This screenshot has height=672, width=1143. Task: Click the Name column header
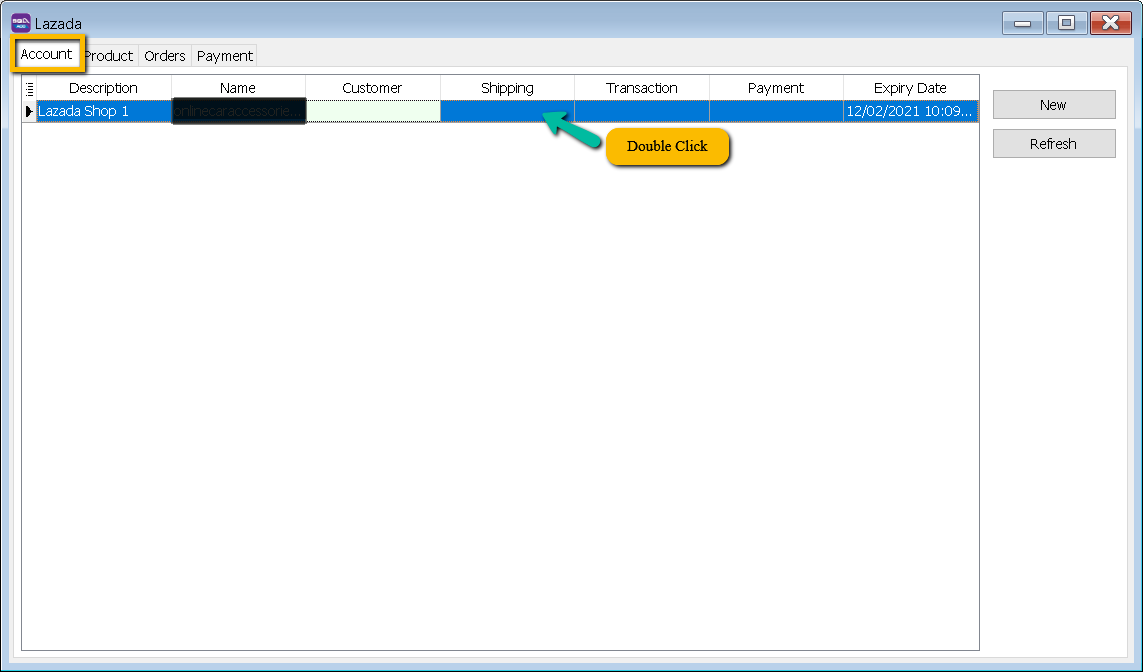pyautogui.click(x=238, y=88)
